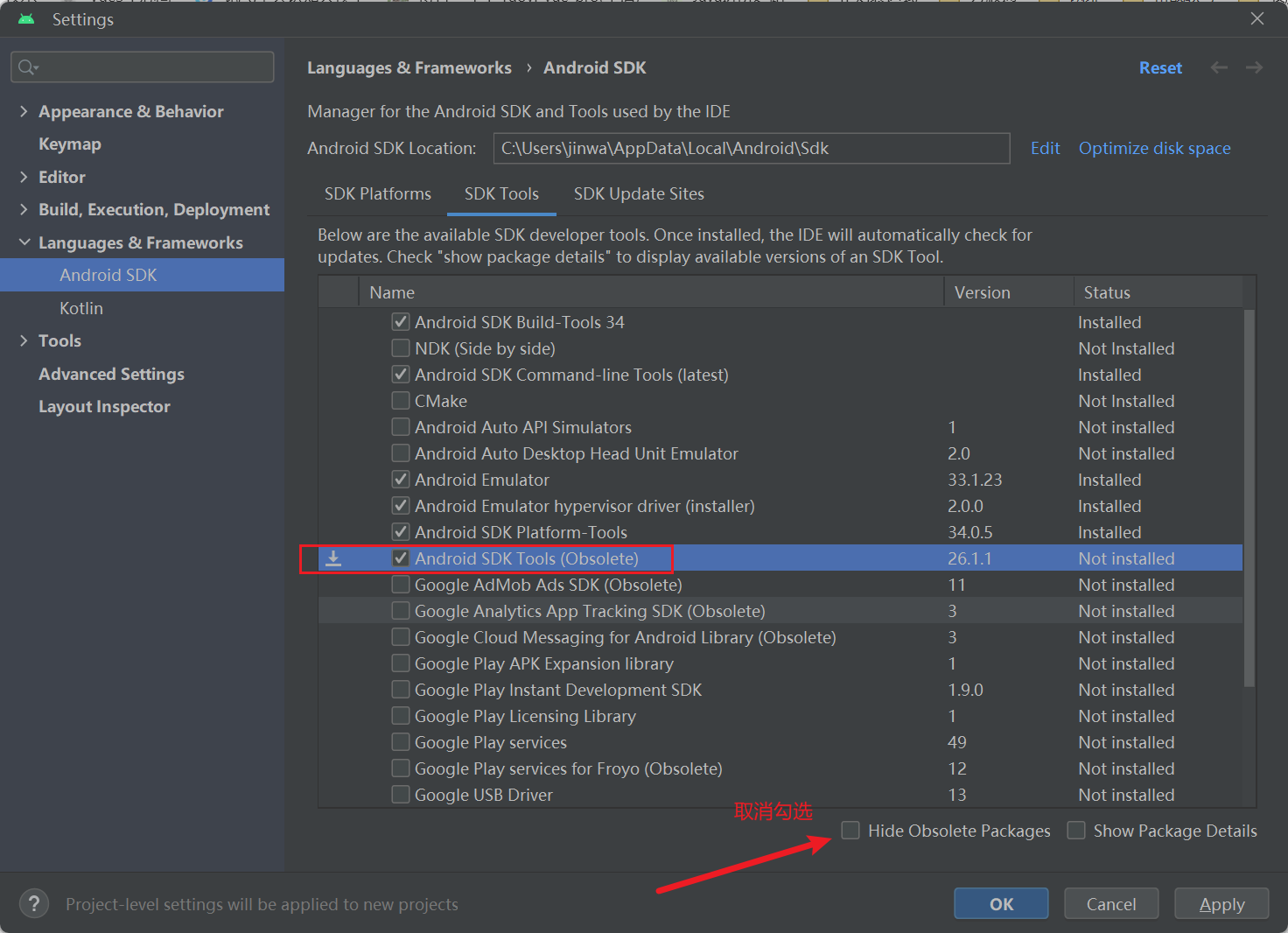The height and width of the screenshot is (933, 1288).
Task: Enable Show Package Details
Action: pos(1076,830)
